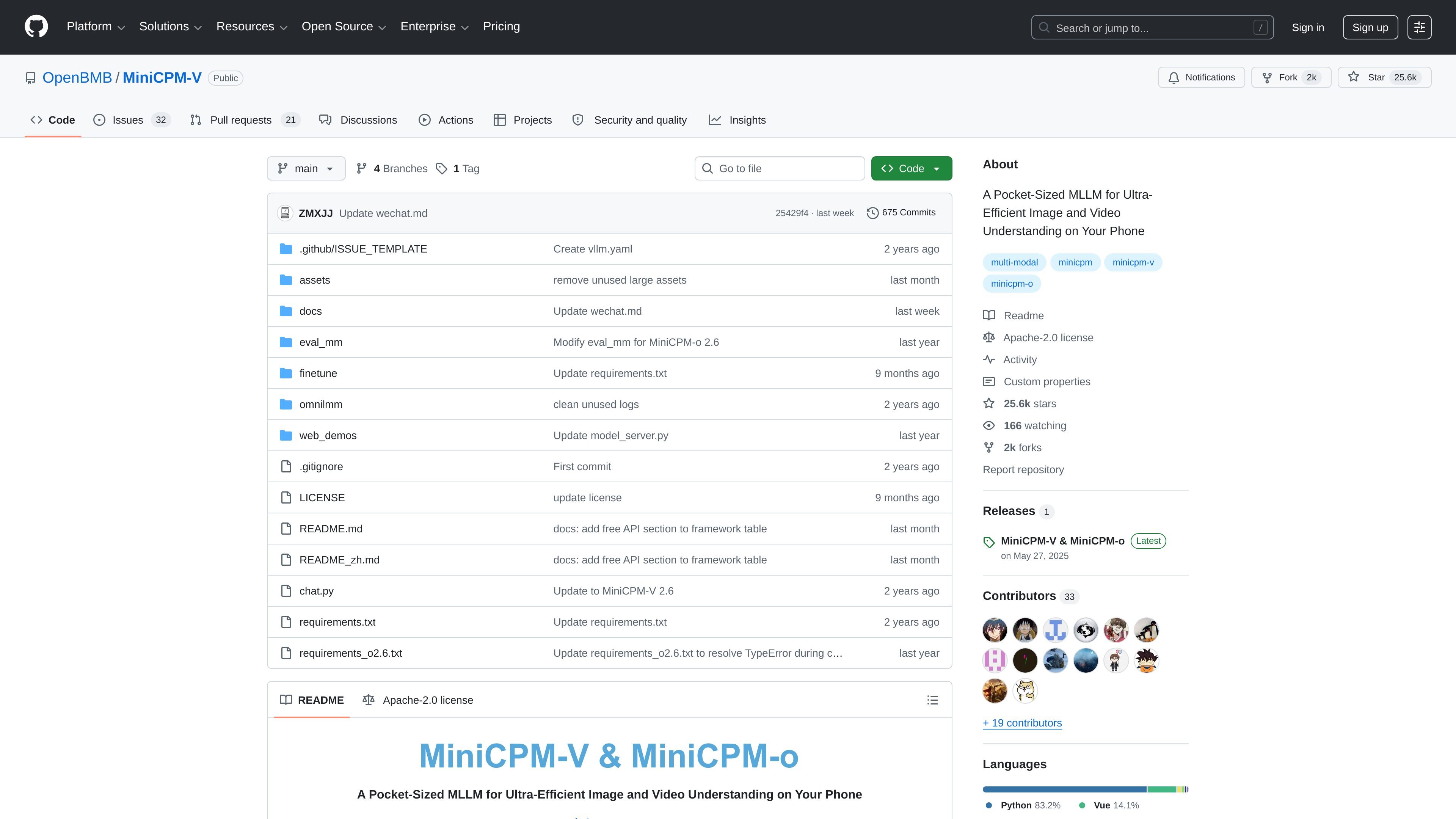The width and height of the screenshot is (1456, 819).
Task: Click the minicpm-o topic tag
Action: click(1011, 284)
